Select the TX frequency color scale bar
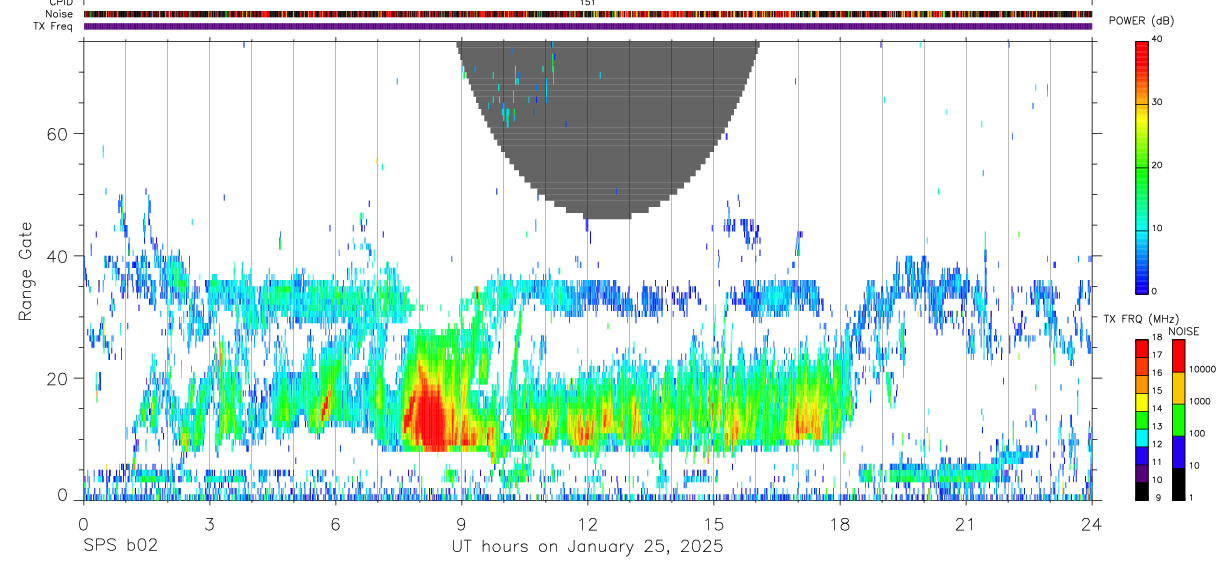1228x567 pixels. coord(1142,420)
